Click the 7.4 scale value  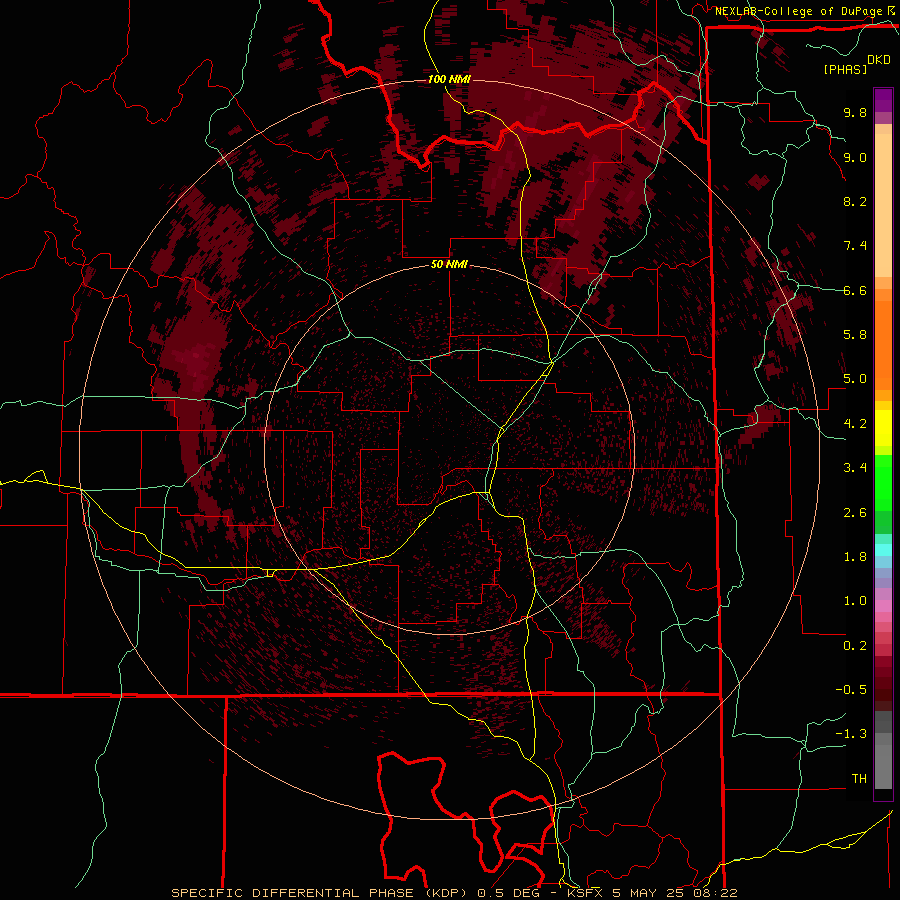coord(855,246)
